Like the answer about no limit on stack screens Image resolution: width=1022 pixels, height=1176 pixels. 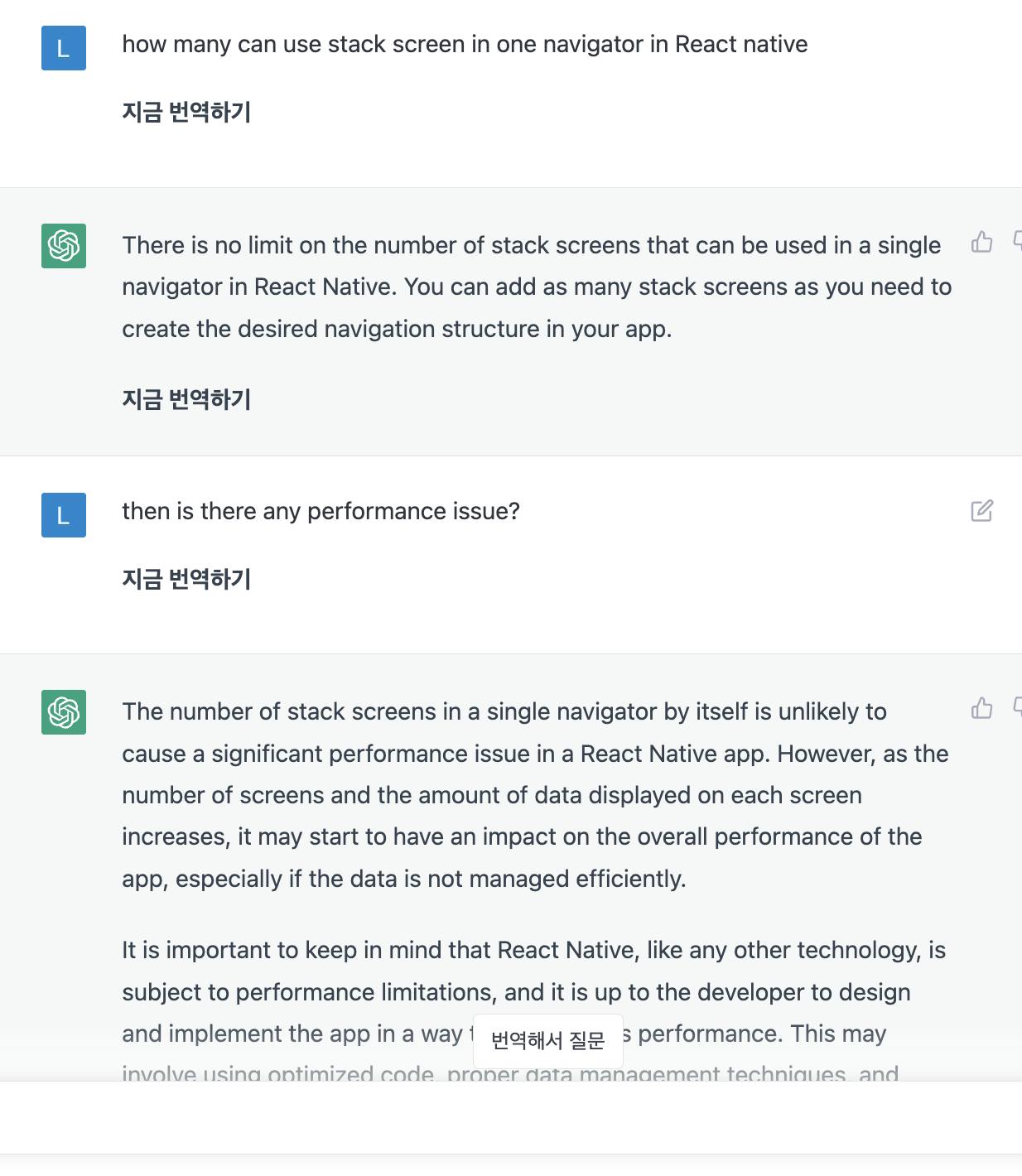coord(981,242)
